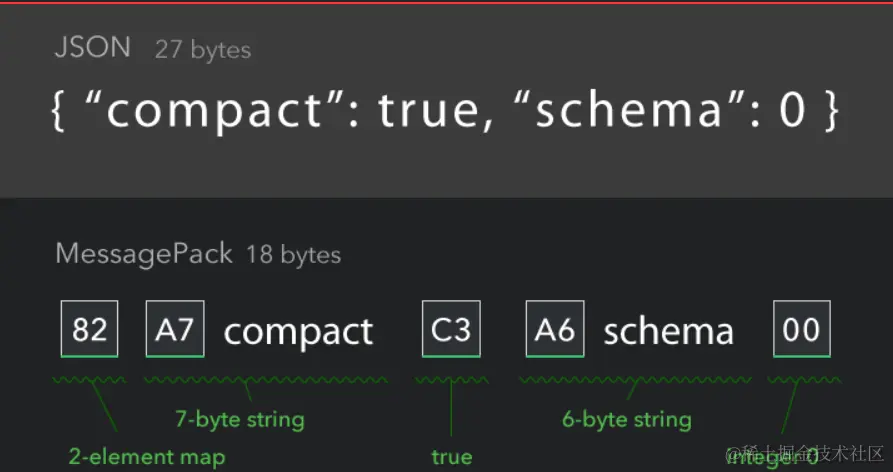Click the 00 byte box

coord(802,329)
